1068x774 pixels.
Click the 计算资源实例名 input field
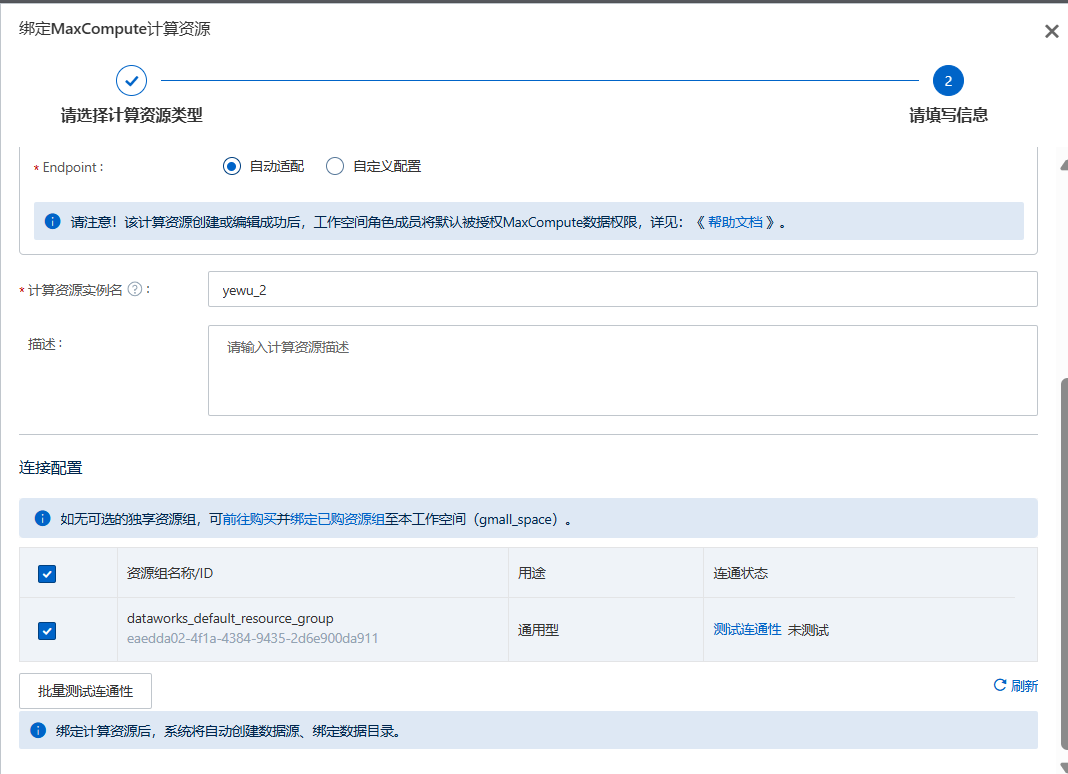(x=623, y=290)
